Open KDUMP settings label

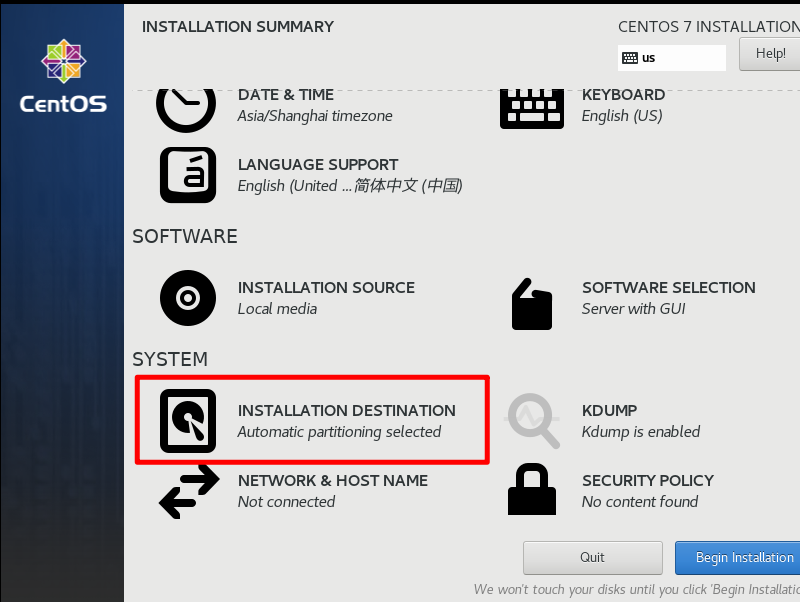coord(609,411)
